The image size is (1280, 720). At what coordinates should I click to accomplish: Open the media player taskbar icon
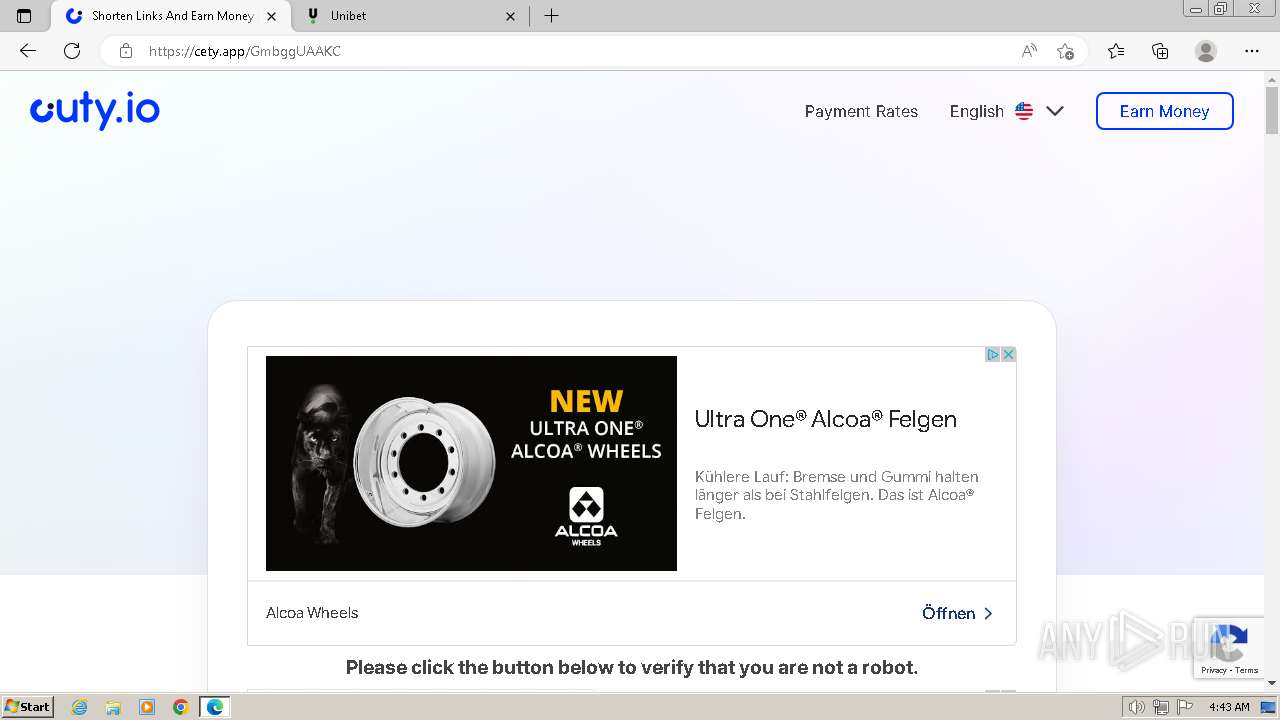[x=147, y=707]
